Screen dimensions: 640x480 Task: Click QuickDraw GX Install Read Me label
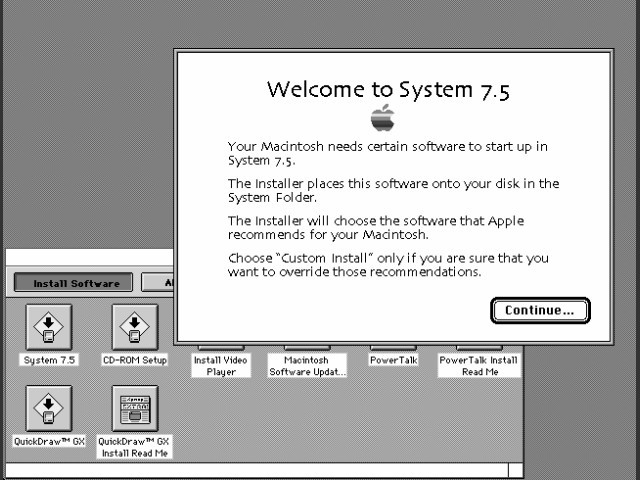tap(134, 447)
